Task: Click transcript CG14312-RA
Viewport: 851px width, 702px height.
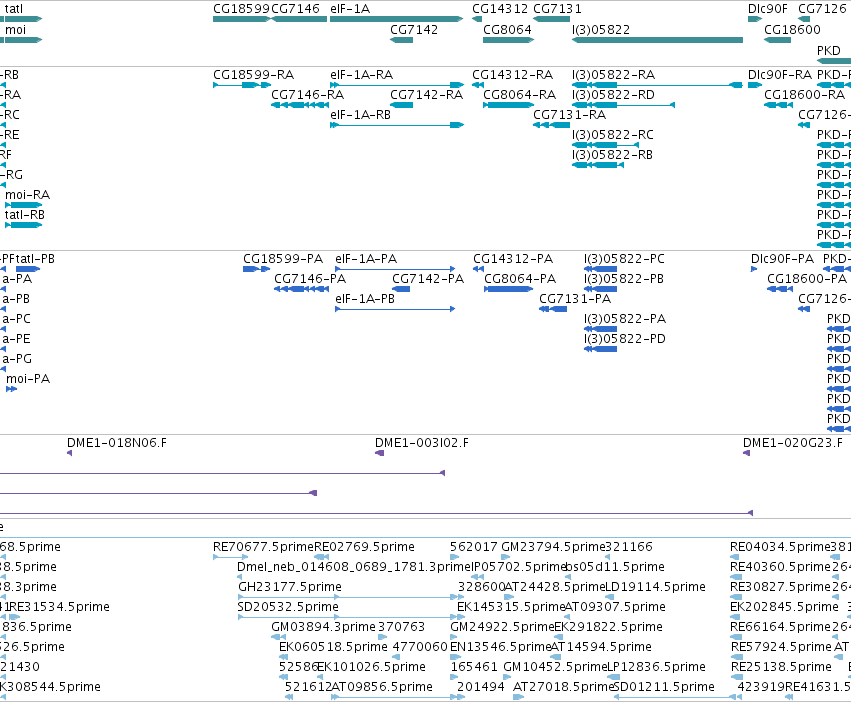Action: 512,75
